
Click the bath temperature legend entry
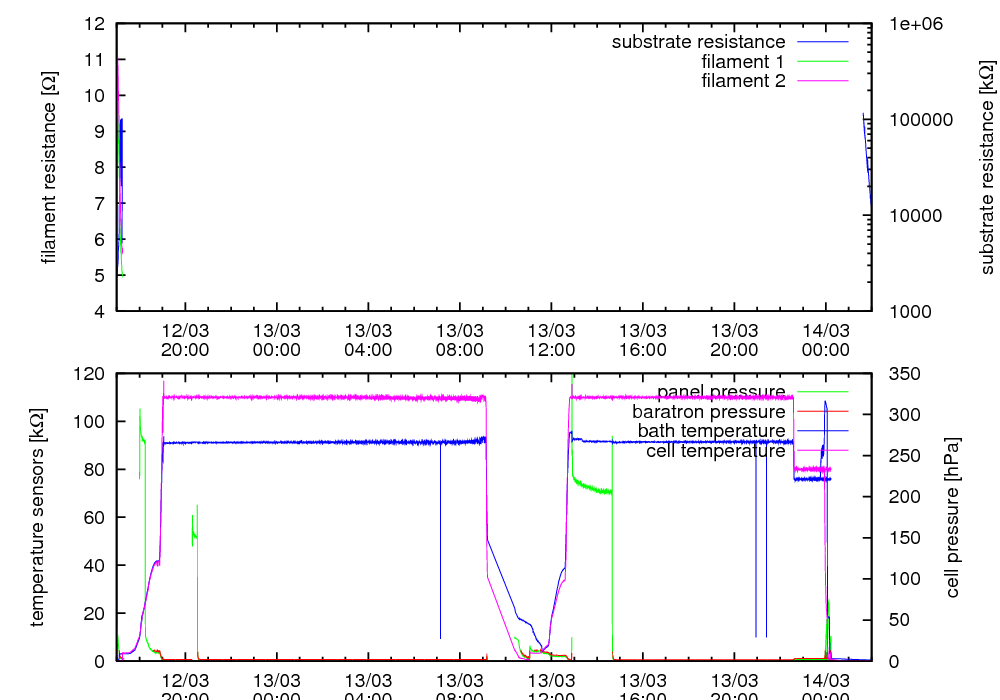coord(711,431)
